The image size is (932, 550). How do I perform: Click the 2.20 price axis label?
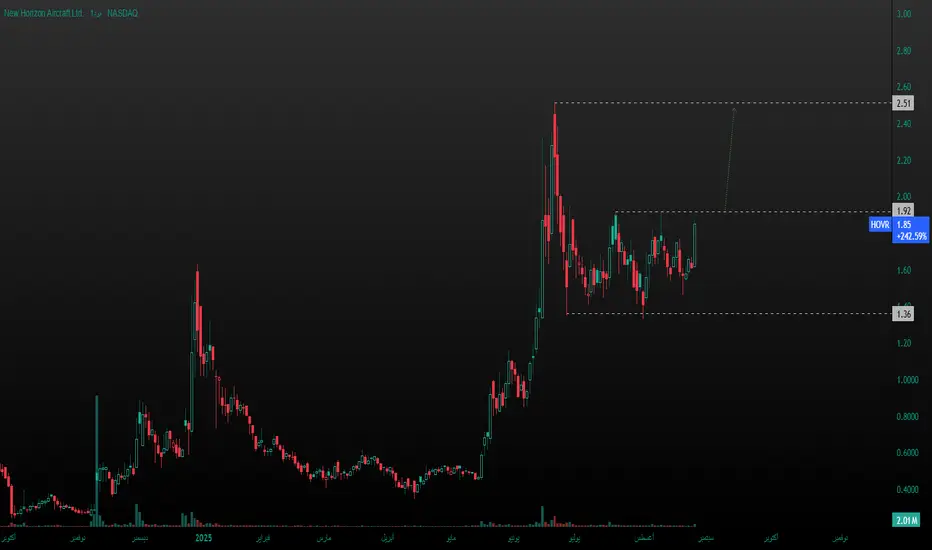pyautogui.click(x=903, y=161)
